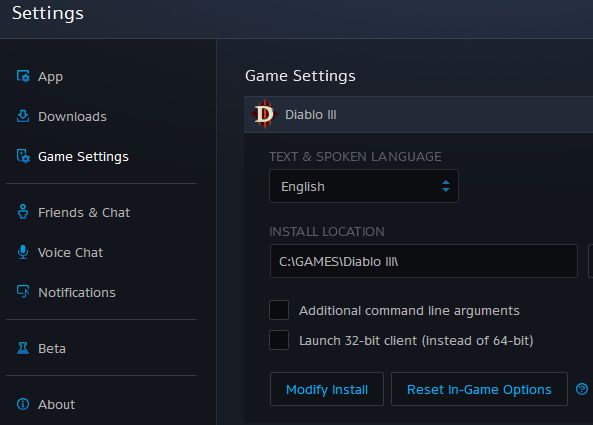Collapse the Diablo III settings header
Screen dimensions: 593x425
click(418, 115)
